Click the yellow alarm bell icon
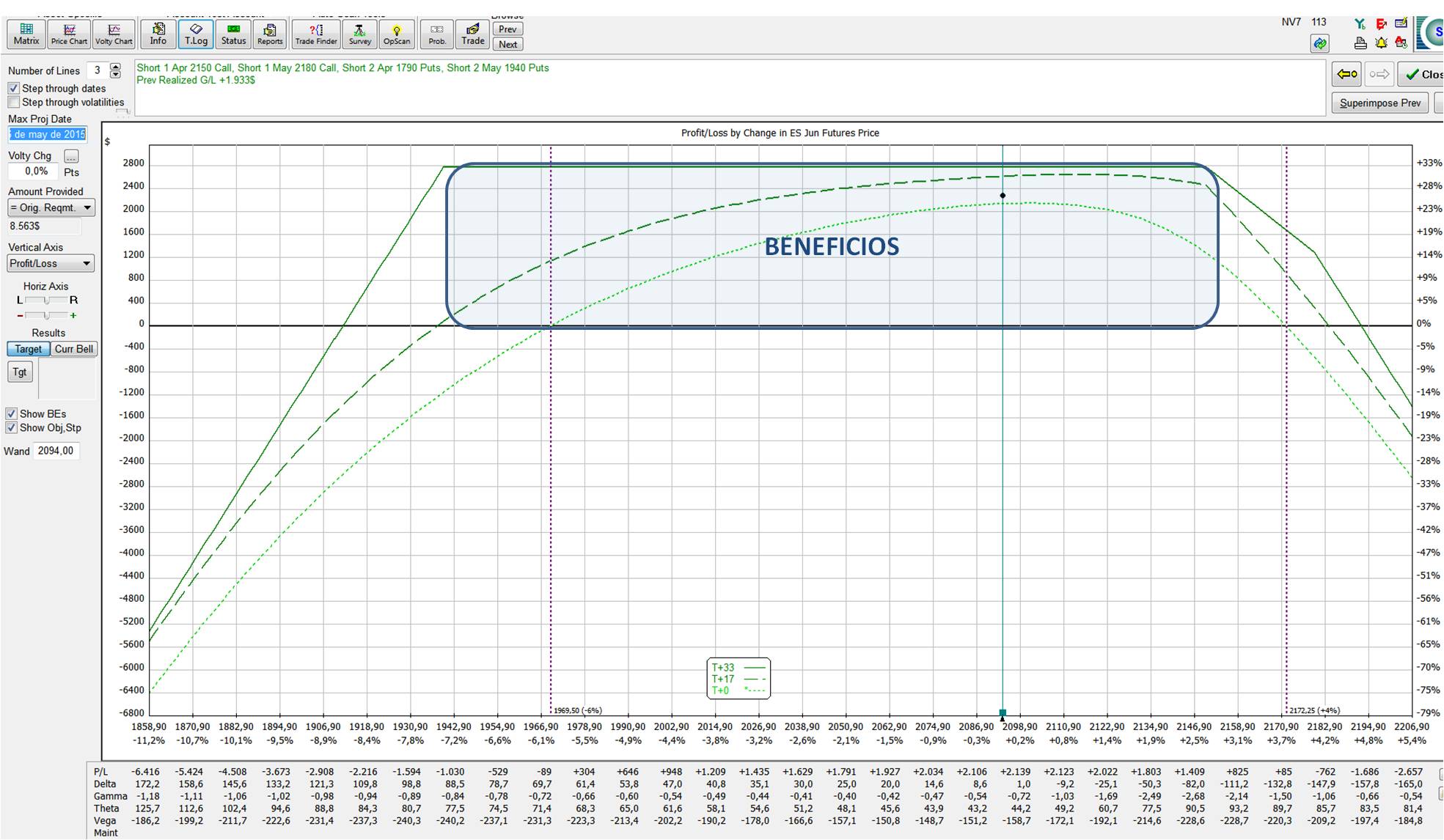1444x840 pixels. (1381, 43)
